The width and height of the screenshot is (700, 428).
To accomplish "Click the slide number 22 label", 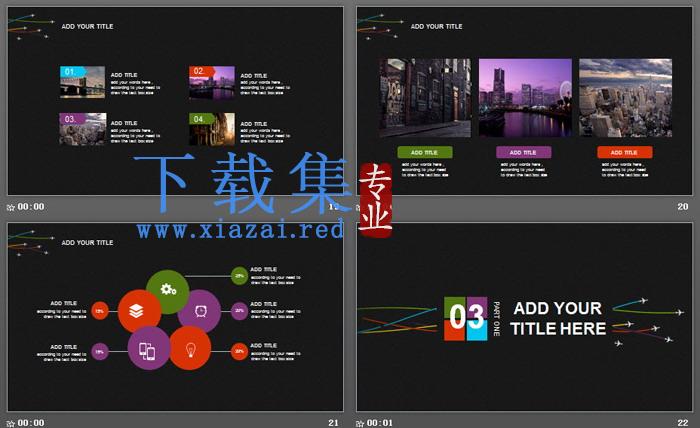I will click(683, 423).
